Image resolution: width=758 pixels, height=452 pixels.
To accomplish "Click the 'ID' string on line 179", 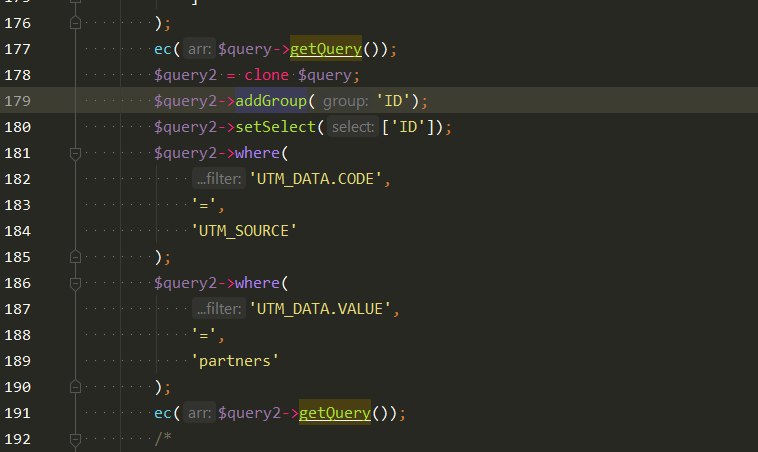I will [x=393, y=101].
